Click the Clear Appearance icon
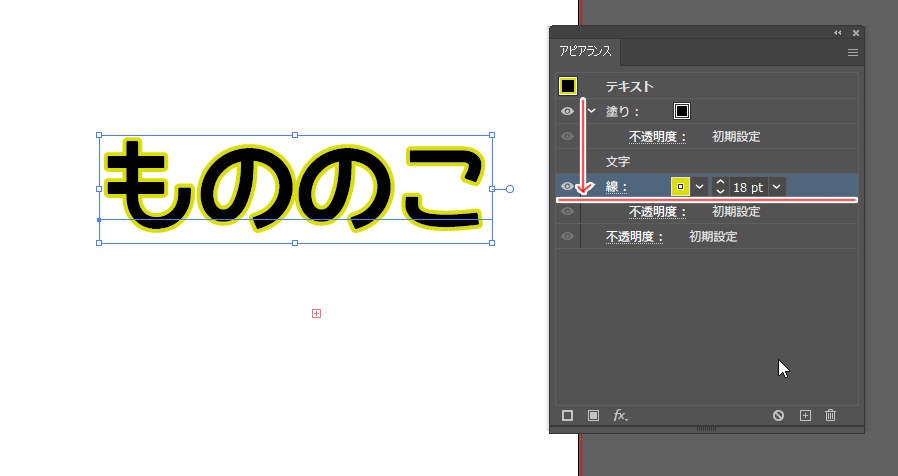898x476 pixels. click(x=778, y=415)
